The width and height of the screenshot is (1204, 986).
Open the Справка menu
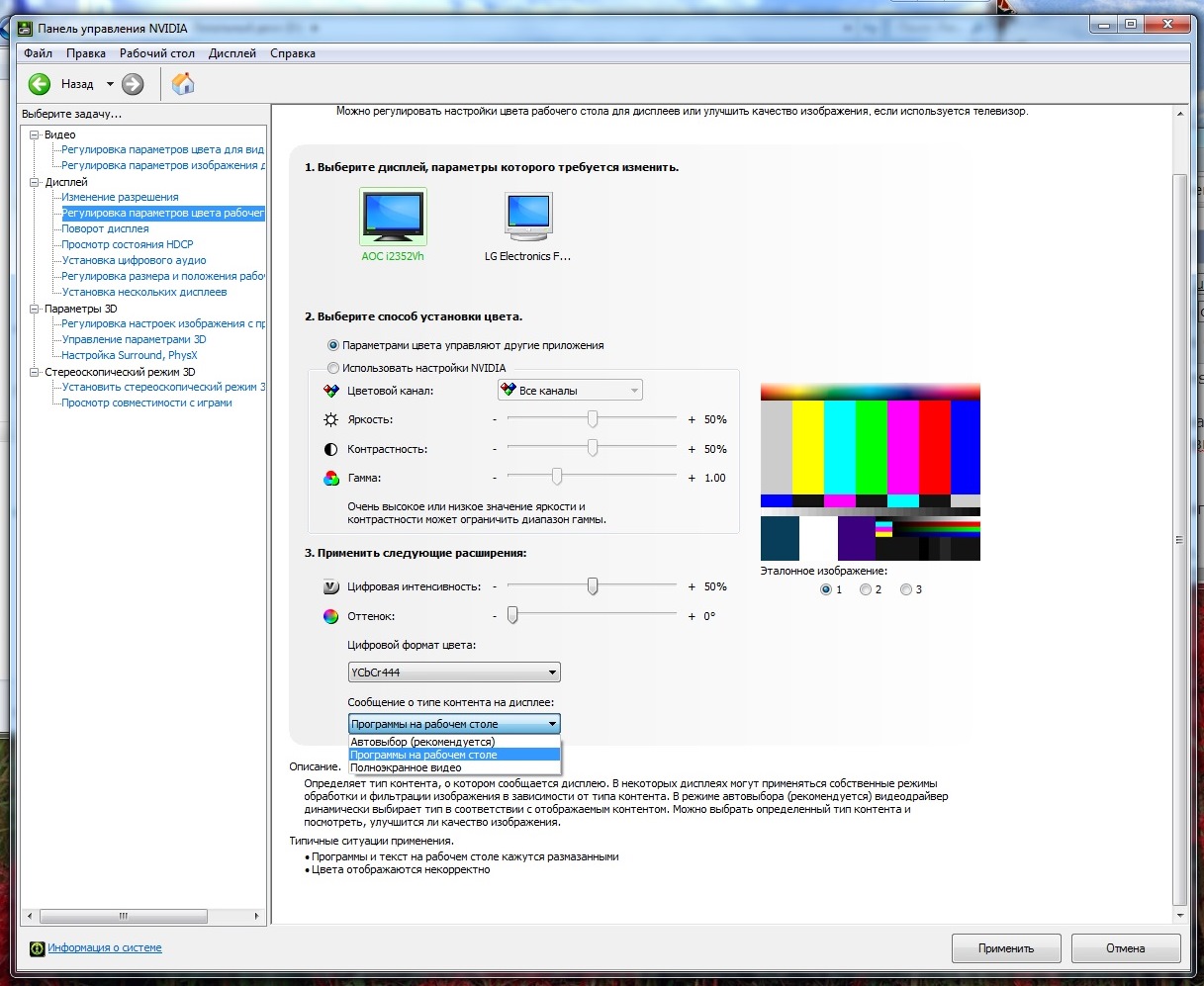pyautogui.click(x=293, y=53)
